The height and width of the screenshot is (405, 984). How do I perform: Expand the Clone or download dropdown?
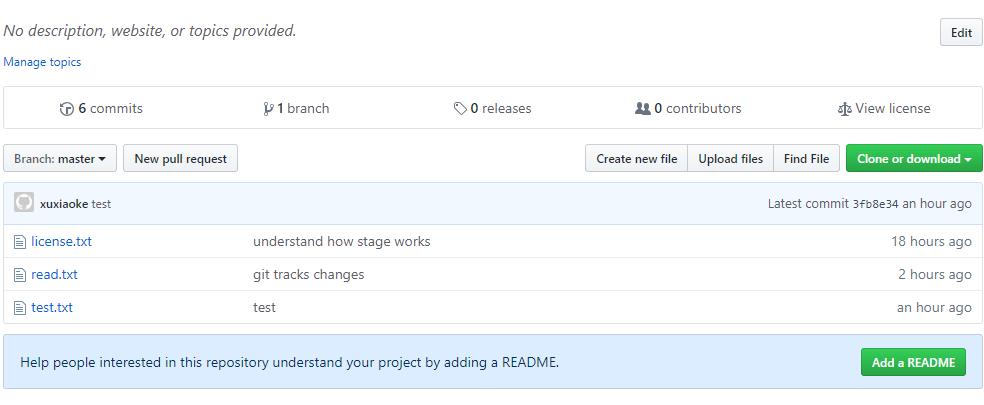coord(914,159)
